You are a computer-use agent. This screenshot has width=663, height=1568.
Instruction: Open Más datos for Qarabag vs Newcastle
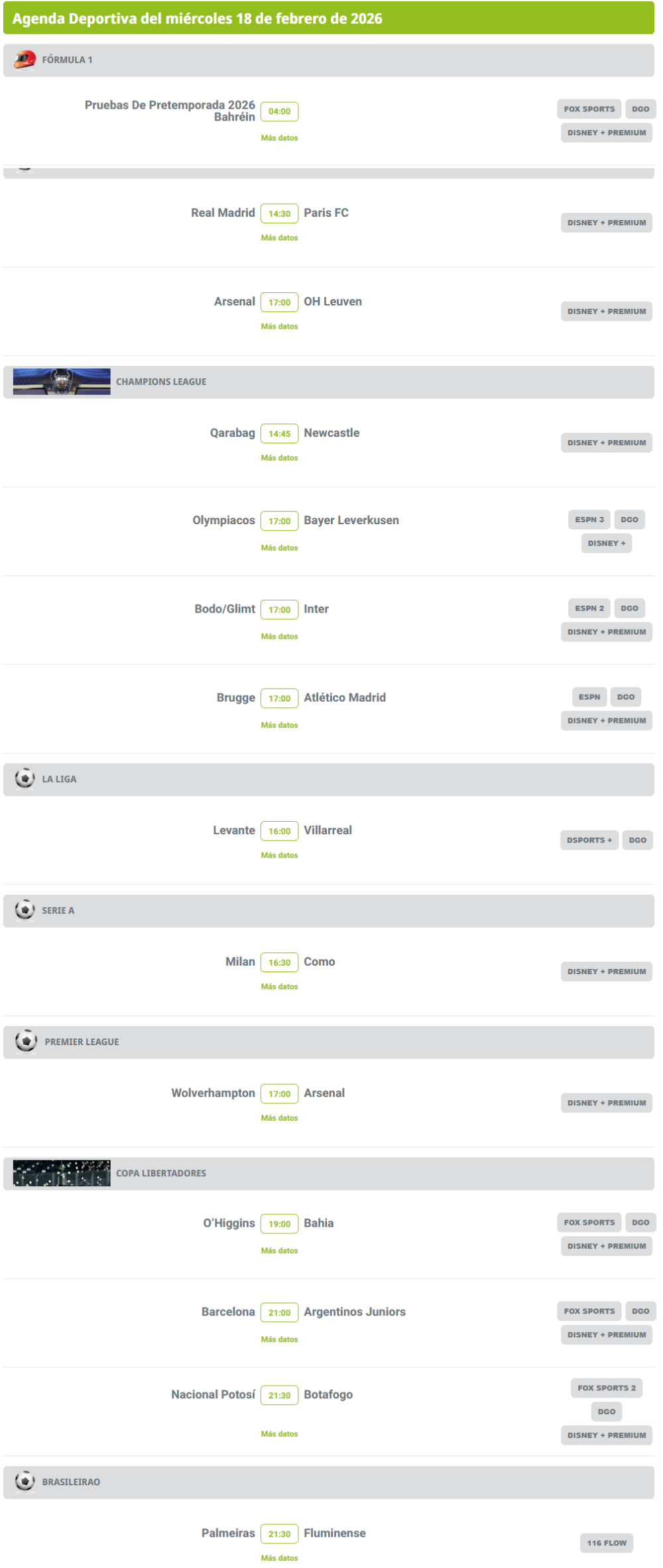point(279,458)
